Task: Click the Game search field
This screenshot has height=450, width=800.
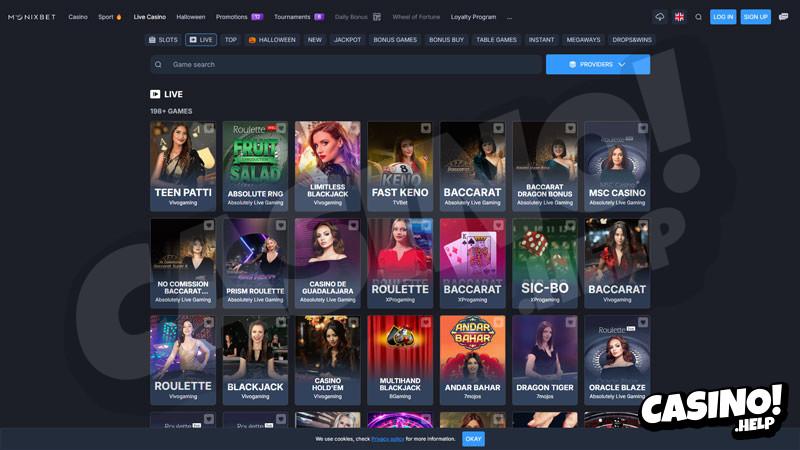Action: click(x=346, y=64)
